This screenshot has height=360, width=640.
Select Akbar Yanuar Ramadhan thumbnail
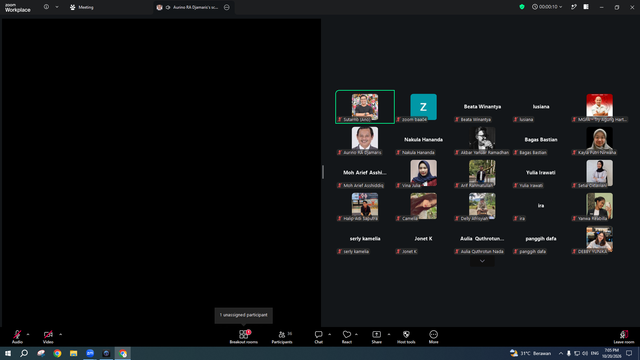pyautogui.click(x=482, y=140)
